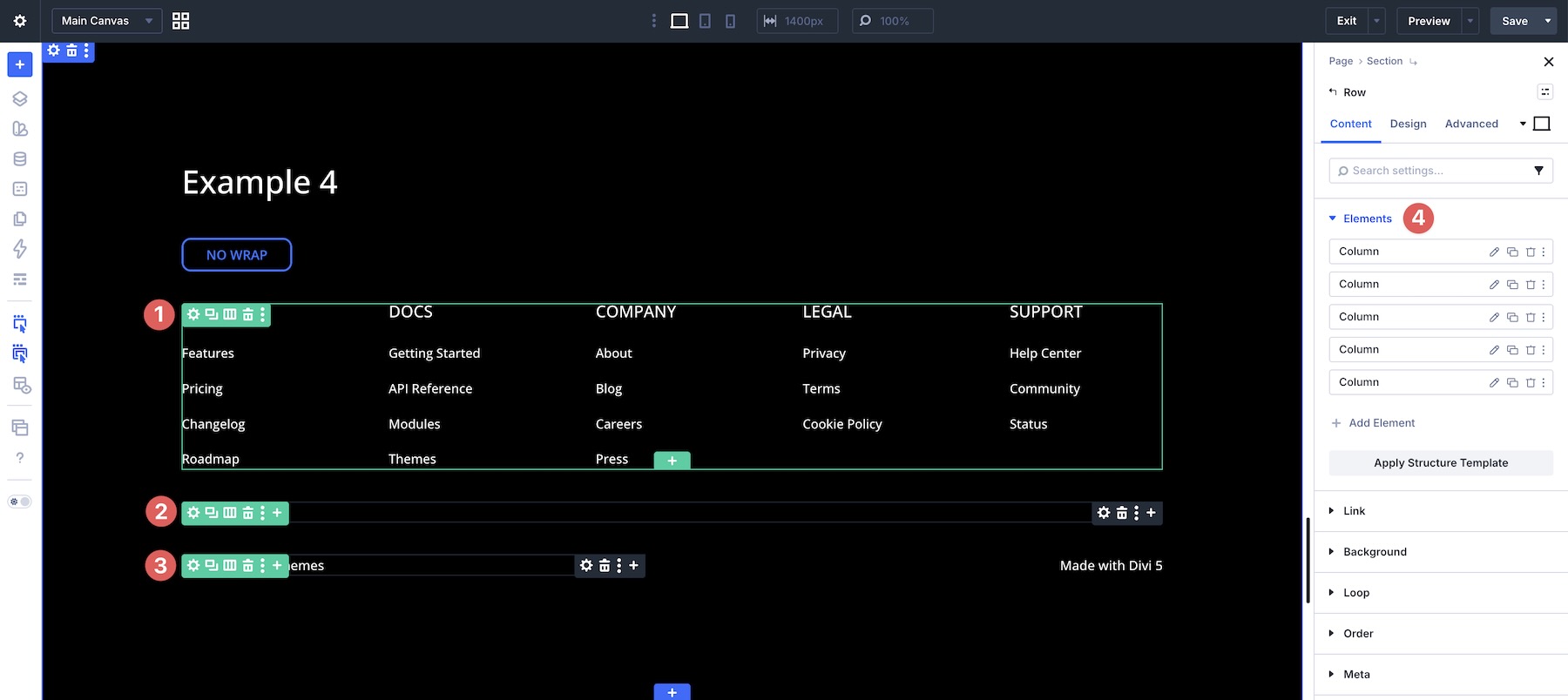1568x700 pixels.
Task: Delete the first Column element via trash icon
Action: pyautogui.click(x=1530, y=252)
